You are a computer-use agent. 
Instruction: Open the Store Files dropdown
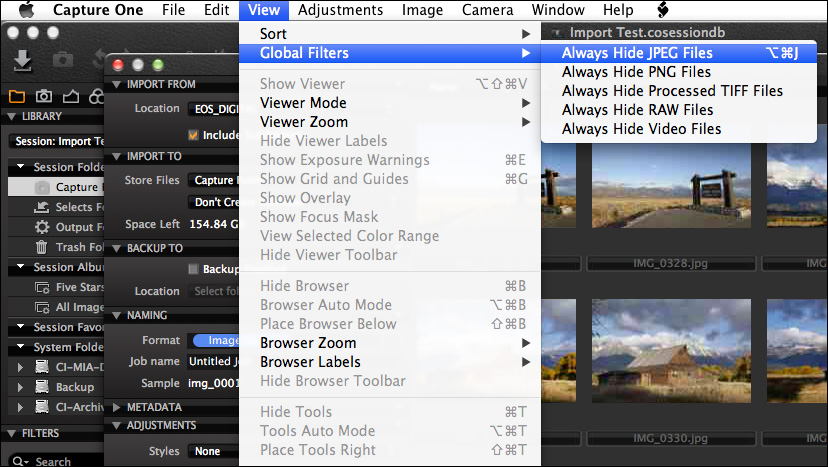(214, 180)
